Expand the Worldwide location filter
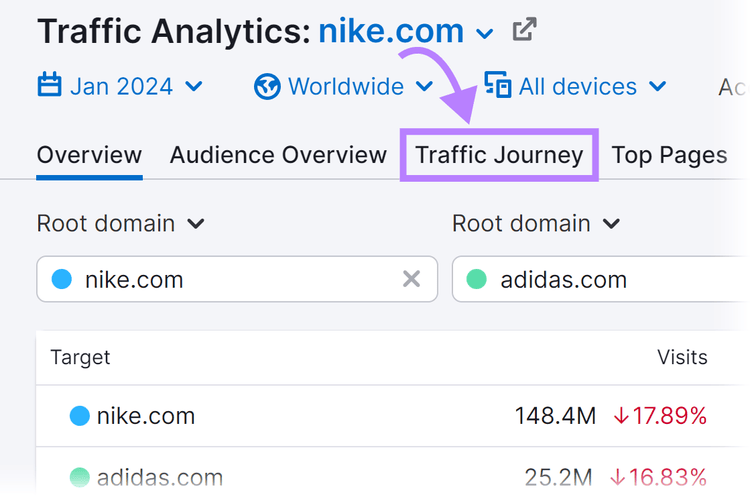750x501 pixels. [343, 87]
